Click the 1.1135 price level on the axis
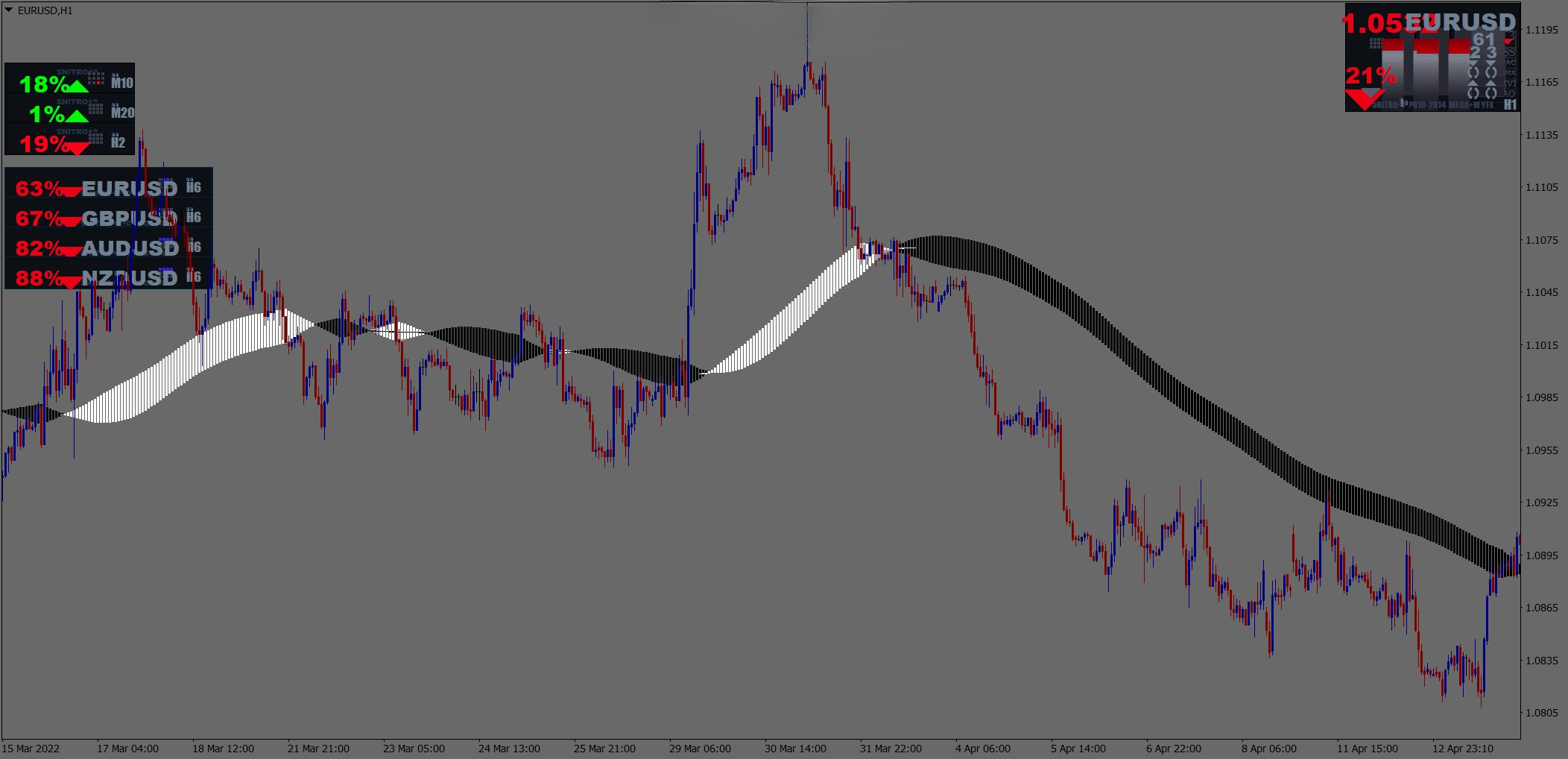 point(1542,135)
